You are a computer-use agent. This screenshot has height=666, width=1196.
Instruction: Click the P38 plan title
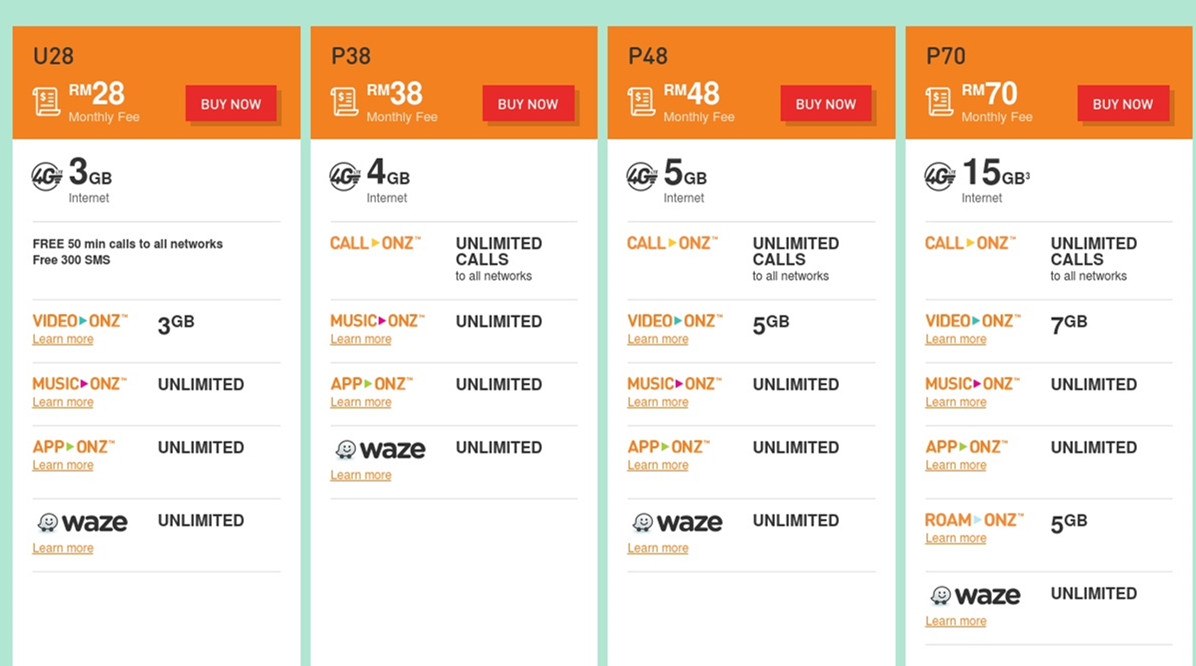351,56
